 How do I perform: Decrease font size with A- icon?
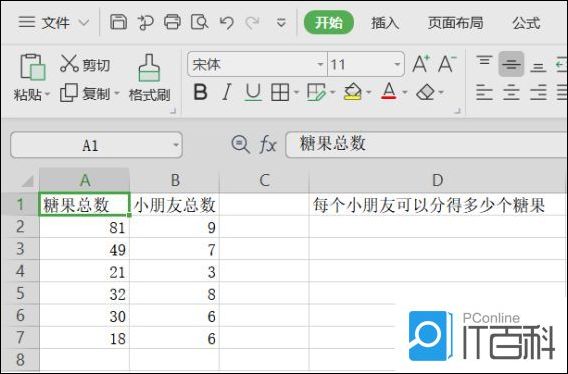tap(447, 64)
